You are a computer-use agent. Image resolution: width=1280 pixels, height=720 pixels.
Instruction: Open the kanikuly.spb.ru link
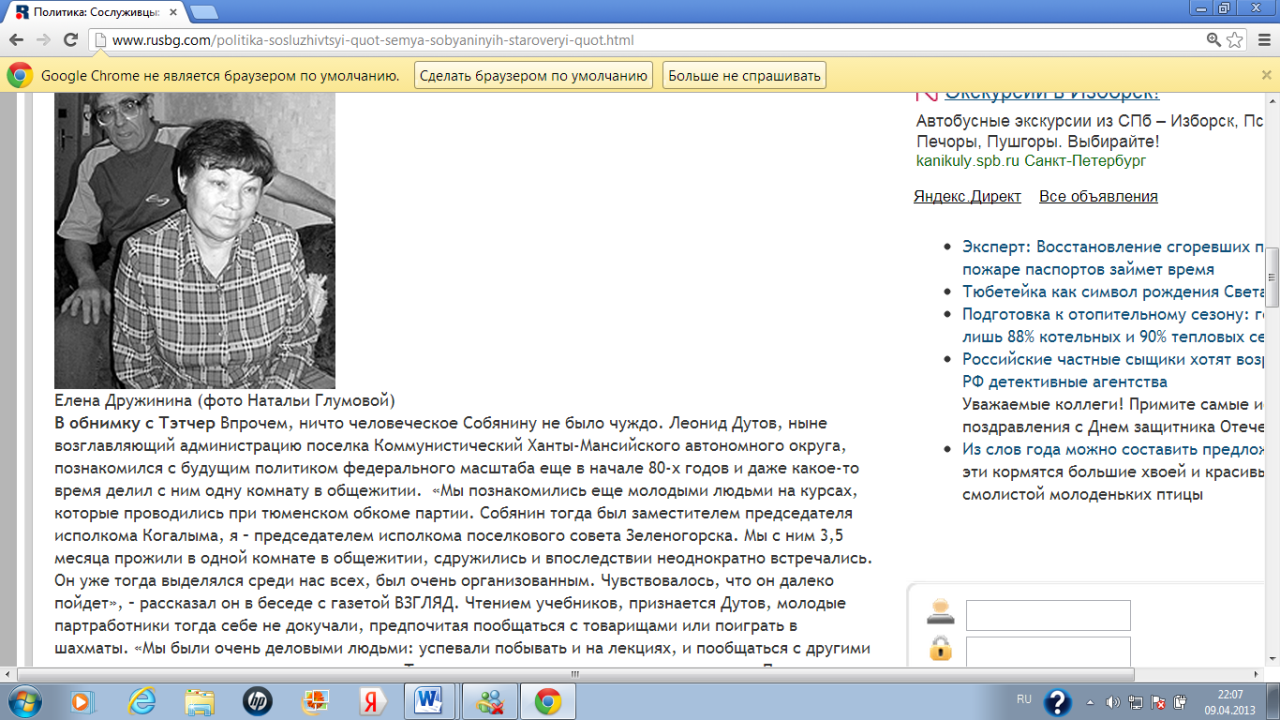[x=967, y=160]
